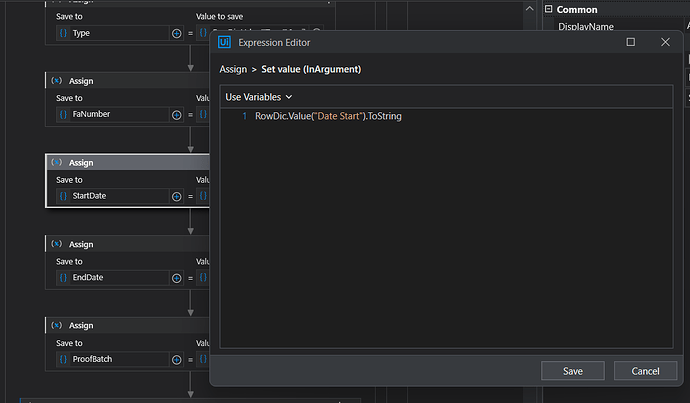Cancel the Expression Editor dialog
Image resolution: width=690 pixels, height=403 pixels.
tap(646, 371)
